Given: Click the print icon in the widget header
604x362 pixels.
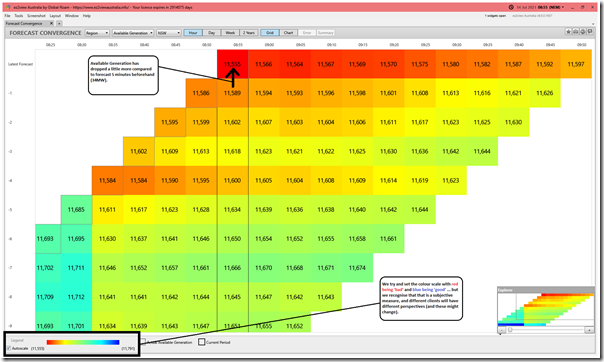Looking at the screenshot, I should click(575, 32).
